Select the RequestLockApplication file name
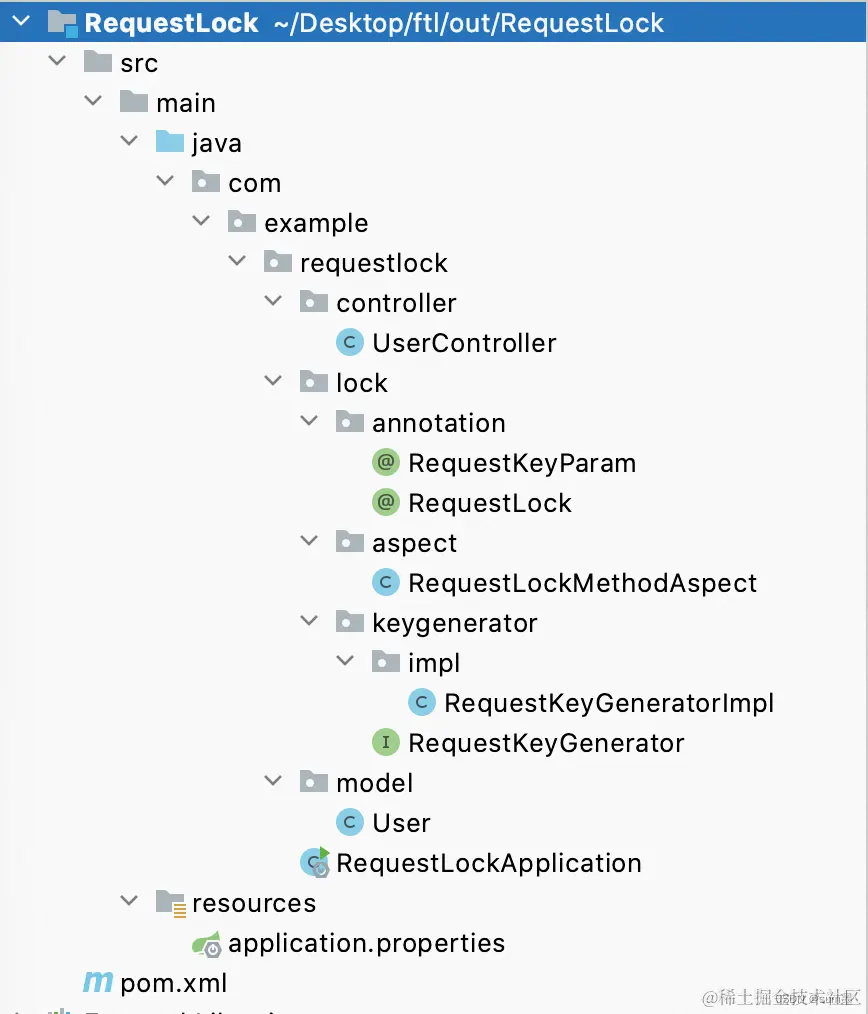Viewport: 868px width, 1014px height. click(489, 863)
